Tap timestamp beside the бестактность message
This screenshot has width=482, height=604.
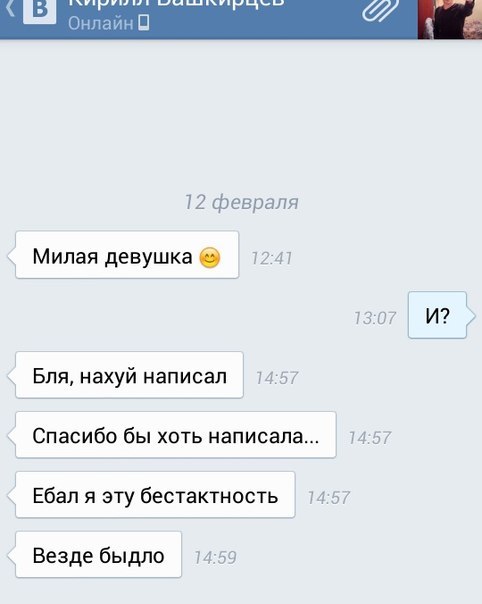328,498
